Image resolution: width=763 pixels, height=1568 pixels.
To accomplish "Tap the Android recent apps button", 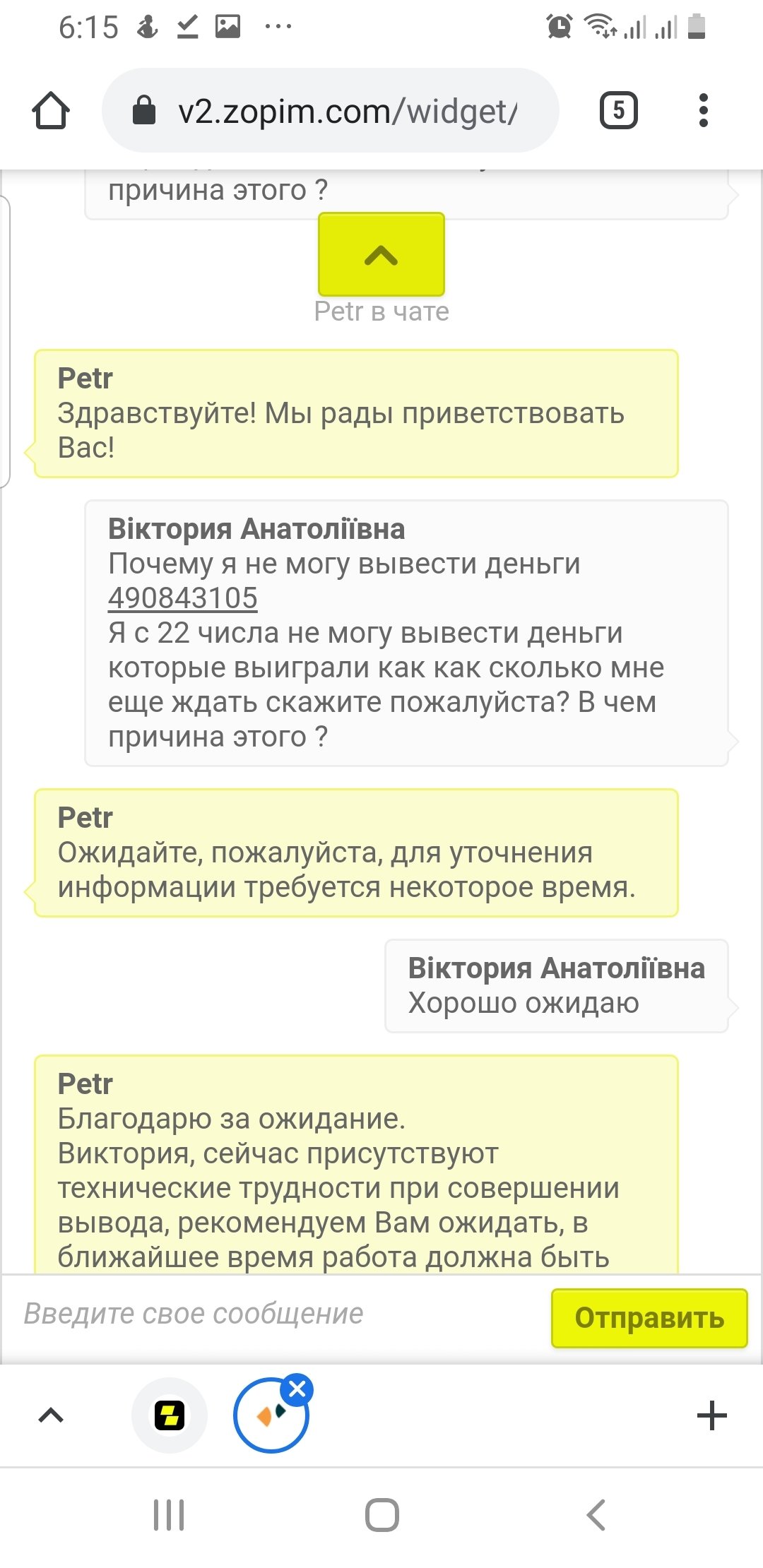I will coord(169,1515).
